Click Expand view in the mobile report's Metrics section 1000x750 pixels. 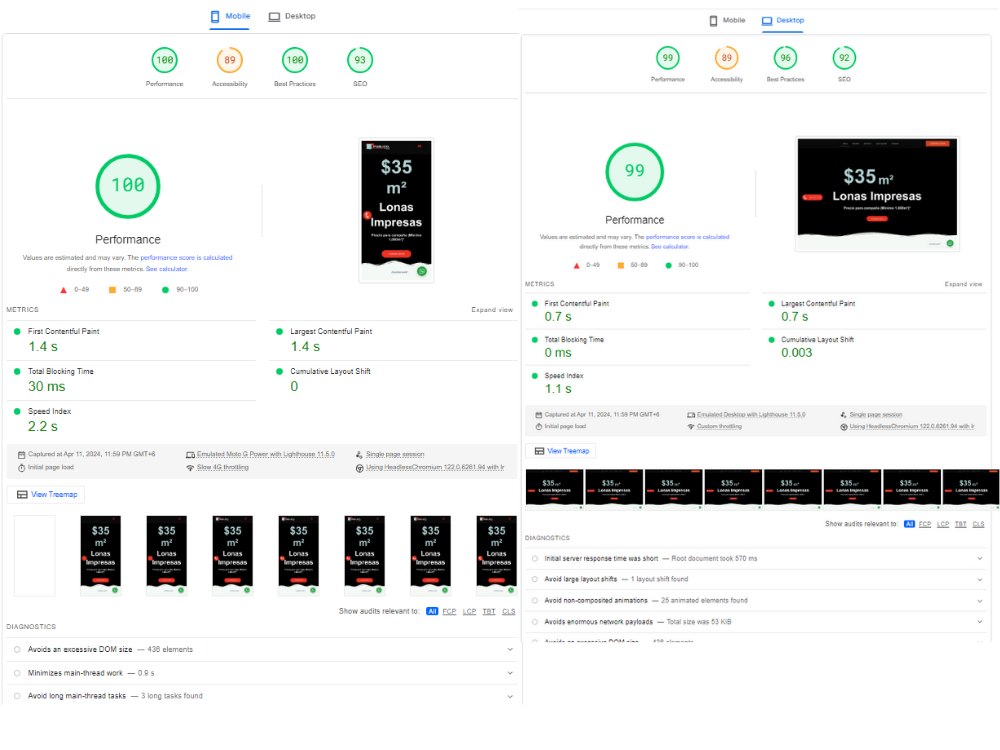[492, 310]
